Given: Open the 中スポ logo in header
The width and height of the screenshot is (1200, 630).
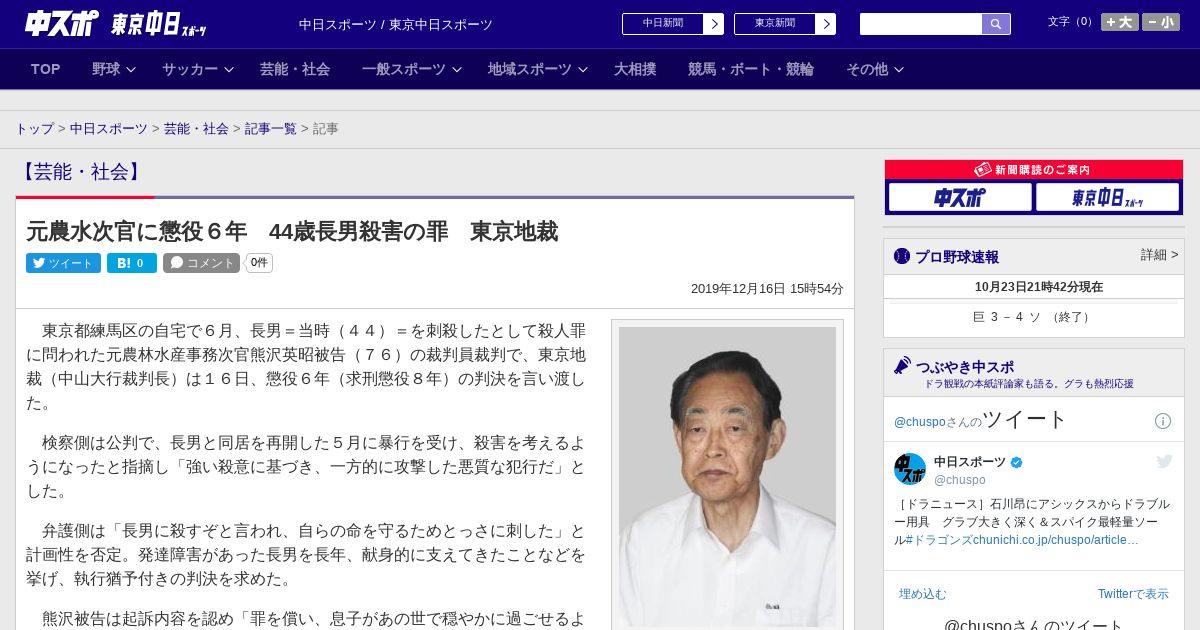Looking at the screenshot, I should coord(62,23).
